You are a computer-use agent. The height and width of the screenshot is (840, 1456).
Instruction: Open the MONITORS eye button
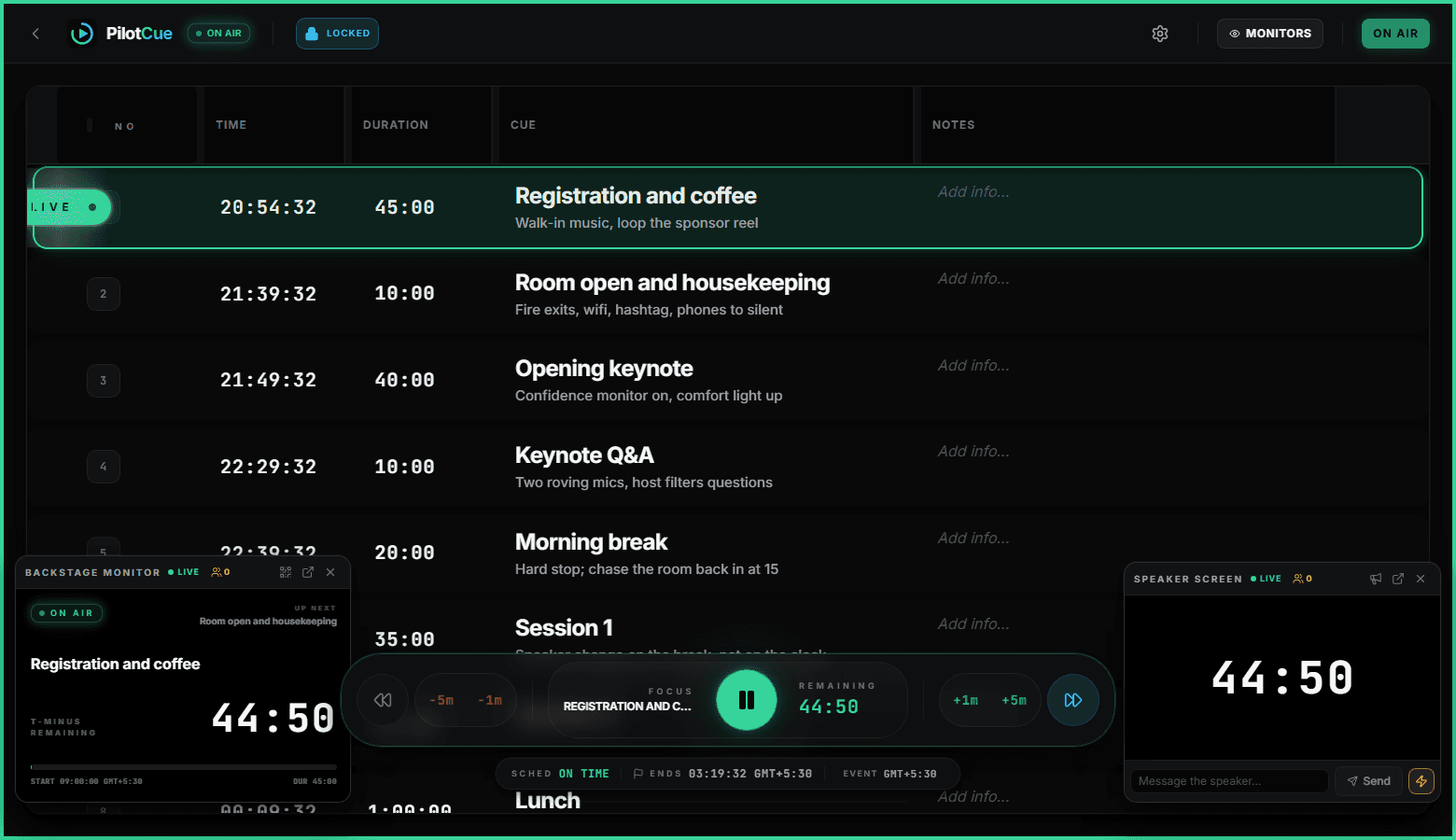[x=1269, y=34]
